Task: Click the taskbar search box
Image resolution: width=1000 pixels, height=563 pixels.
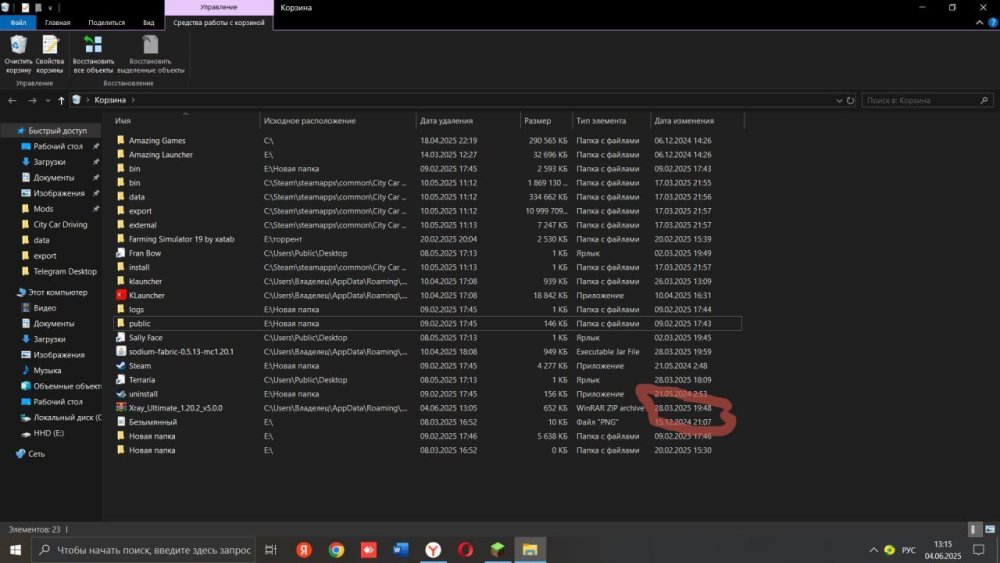Action: pyautogui.click(x=142, y=550)
